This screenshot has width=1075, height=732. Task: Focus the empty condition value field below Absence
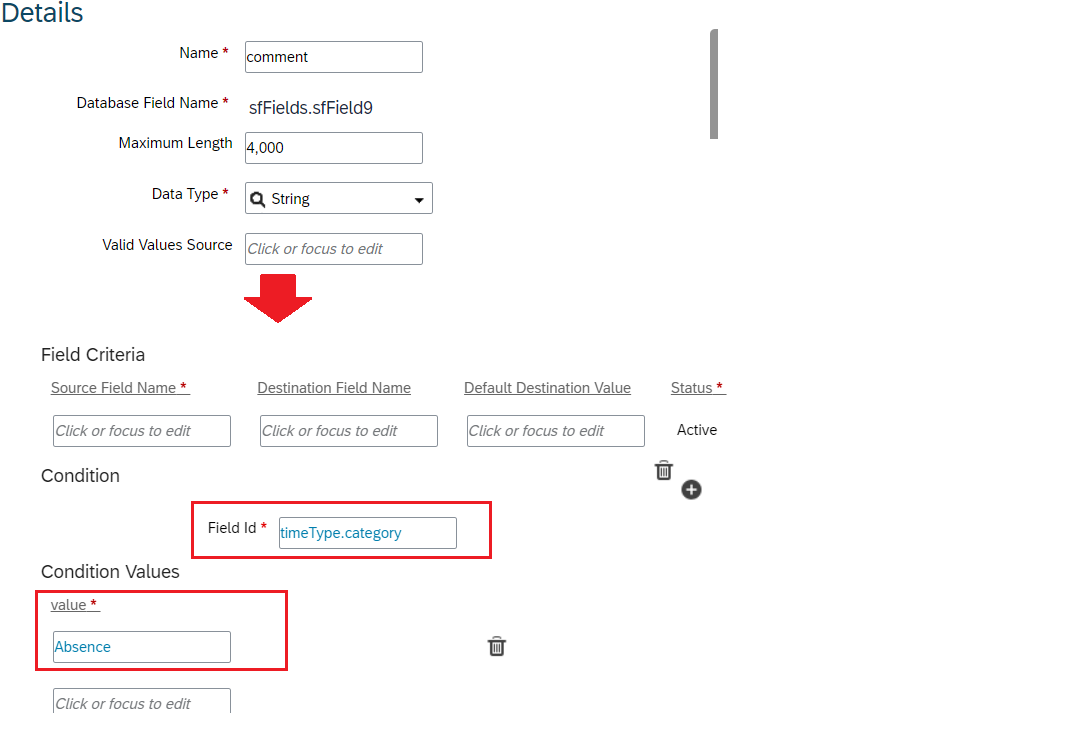tap(142, 701)
